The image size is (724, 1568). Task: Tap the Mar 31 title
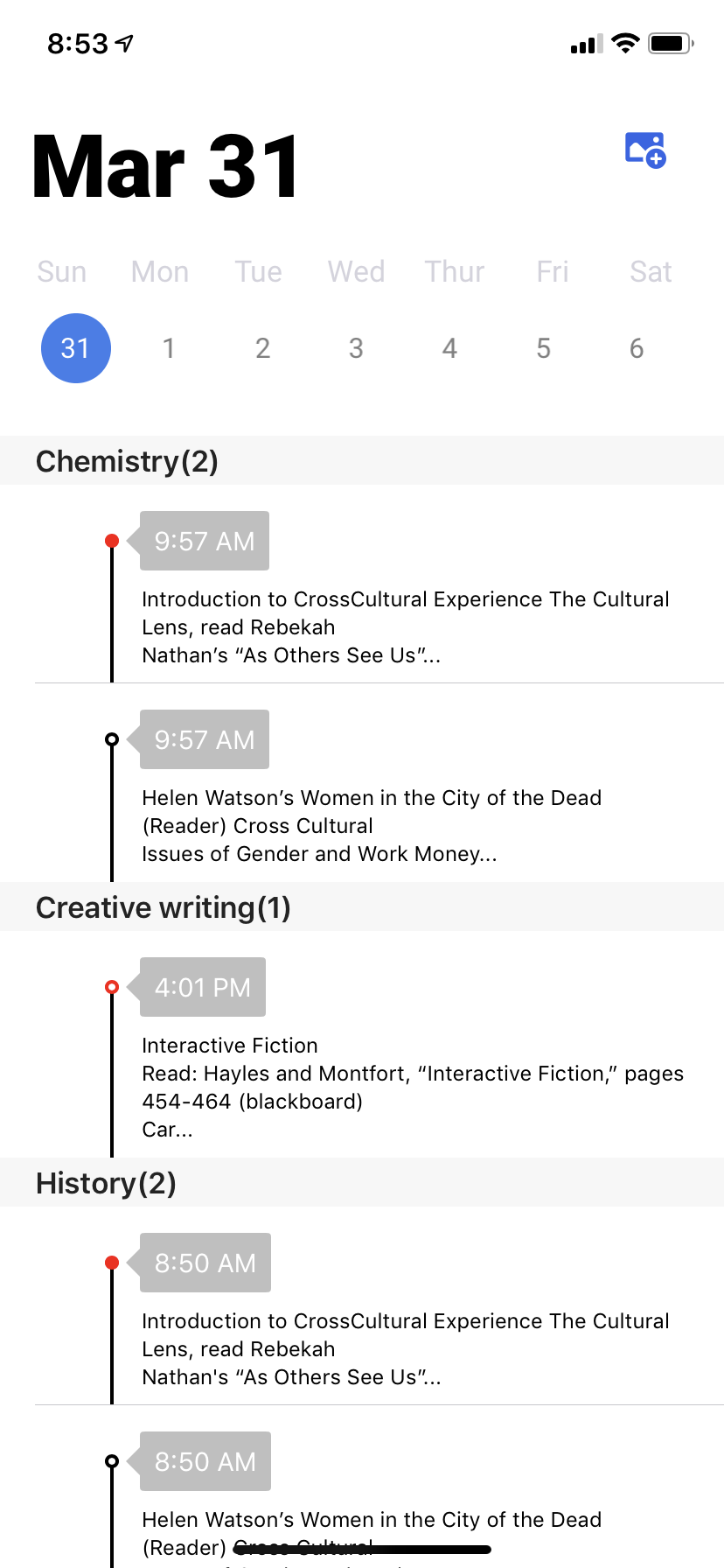[166, 166]
